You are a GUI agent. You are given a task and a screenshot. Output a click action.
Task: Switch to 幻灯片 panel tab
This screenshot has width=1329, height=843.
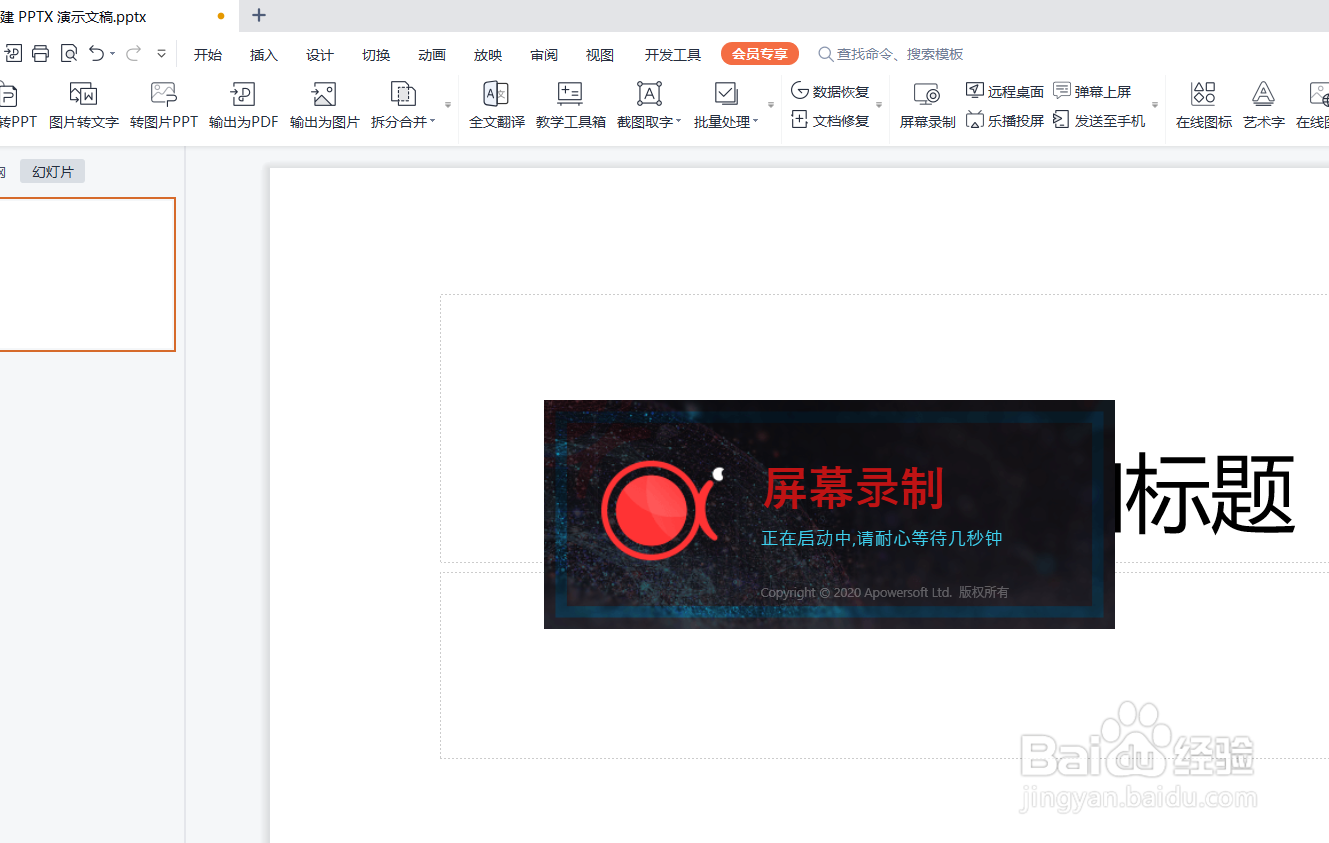pos(53,172)
